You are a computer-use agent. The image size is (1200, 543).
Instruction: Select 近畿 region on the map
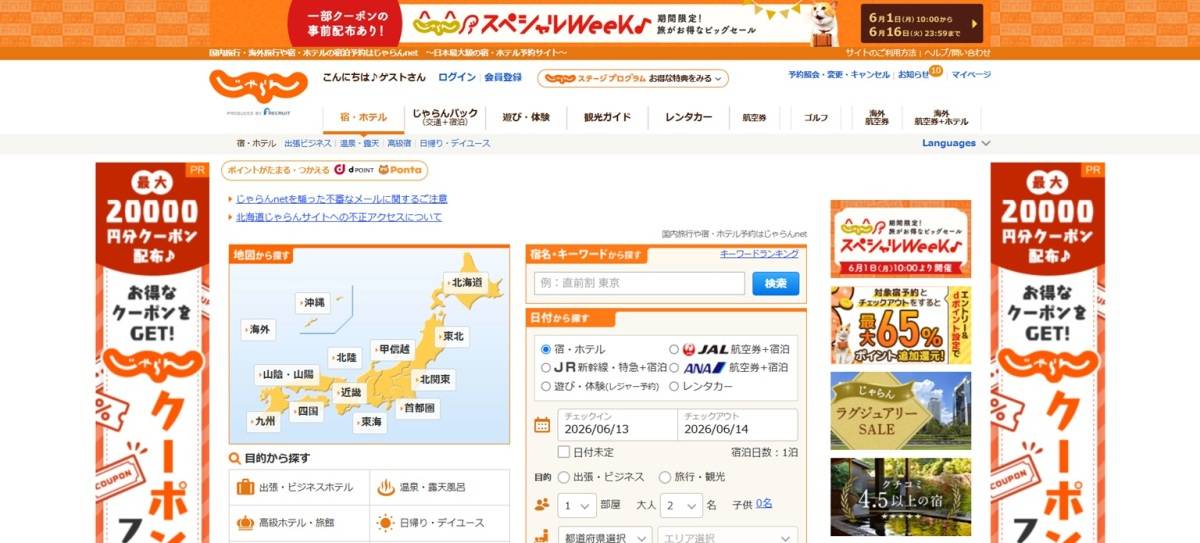[x=348, y=393]
